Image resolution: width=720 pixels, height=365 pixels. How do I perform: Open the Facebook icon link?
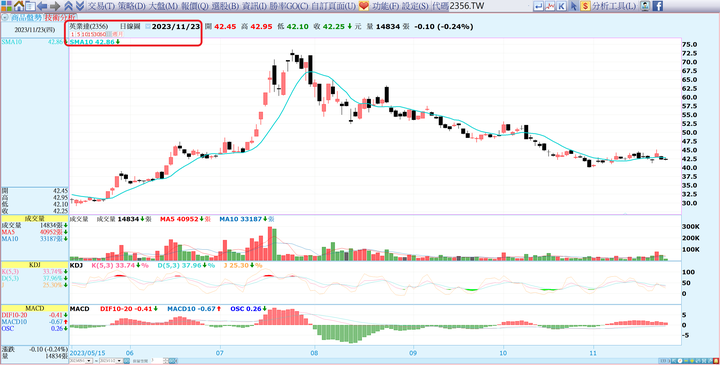[x=658, y=6]
